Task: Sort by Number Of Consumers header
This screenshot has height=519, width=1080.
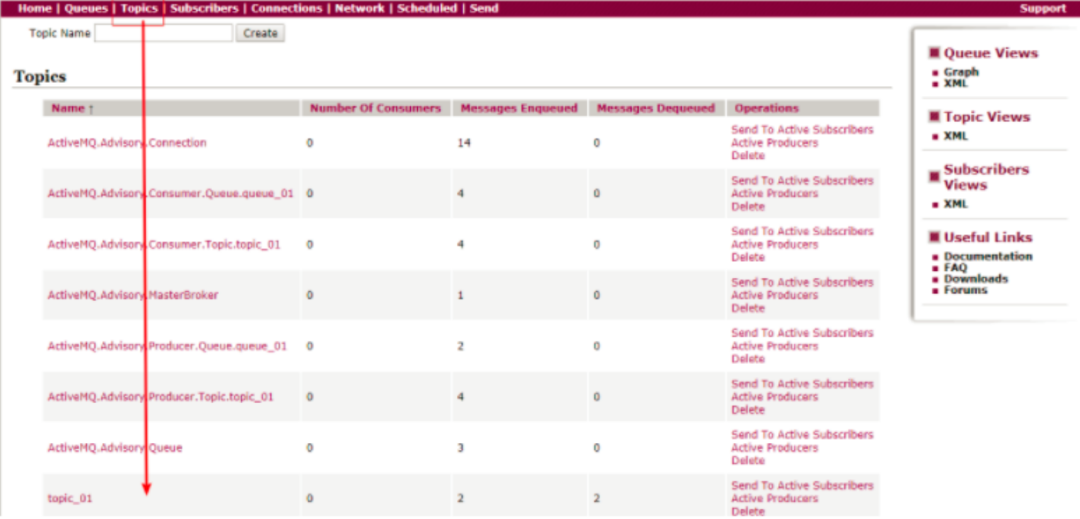Action: tap(375, 108)
